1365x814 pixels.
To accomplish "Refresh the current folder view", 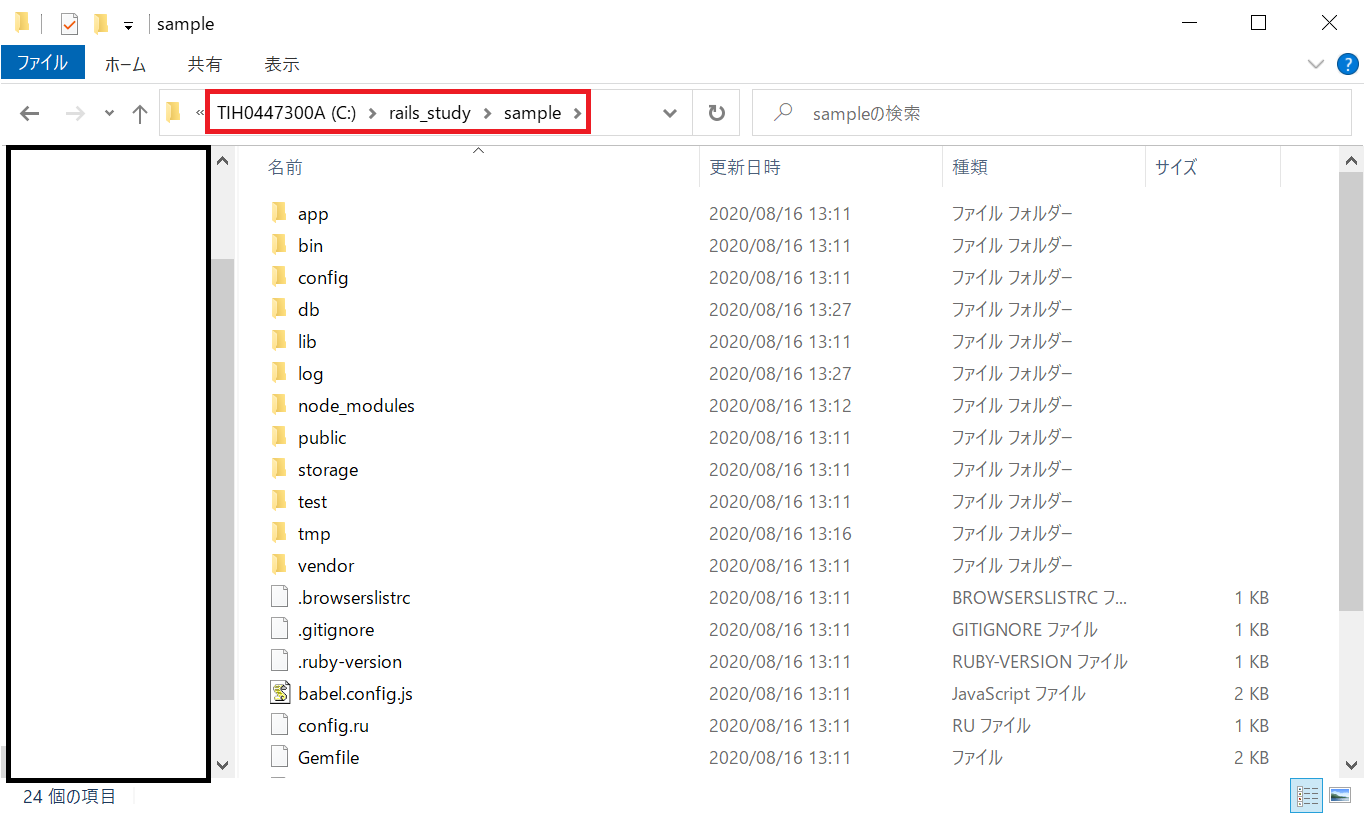I will (x=716, y=113).
